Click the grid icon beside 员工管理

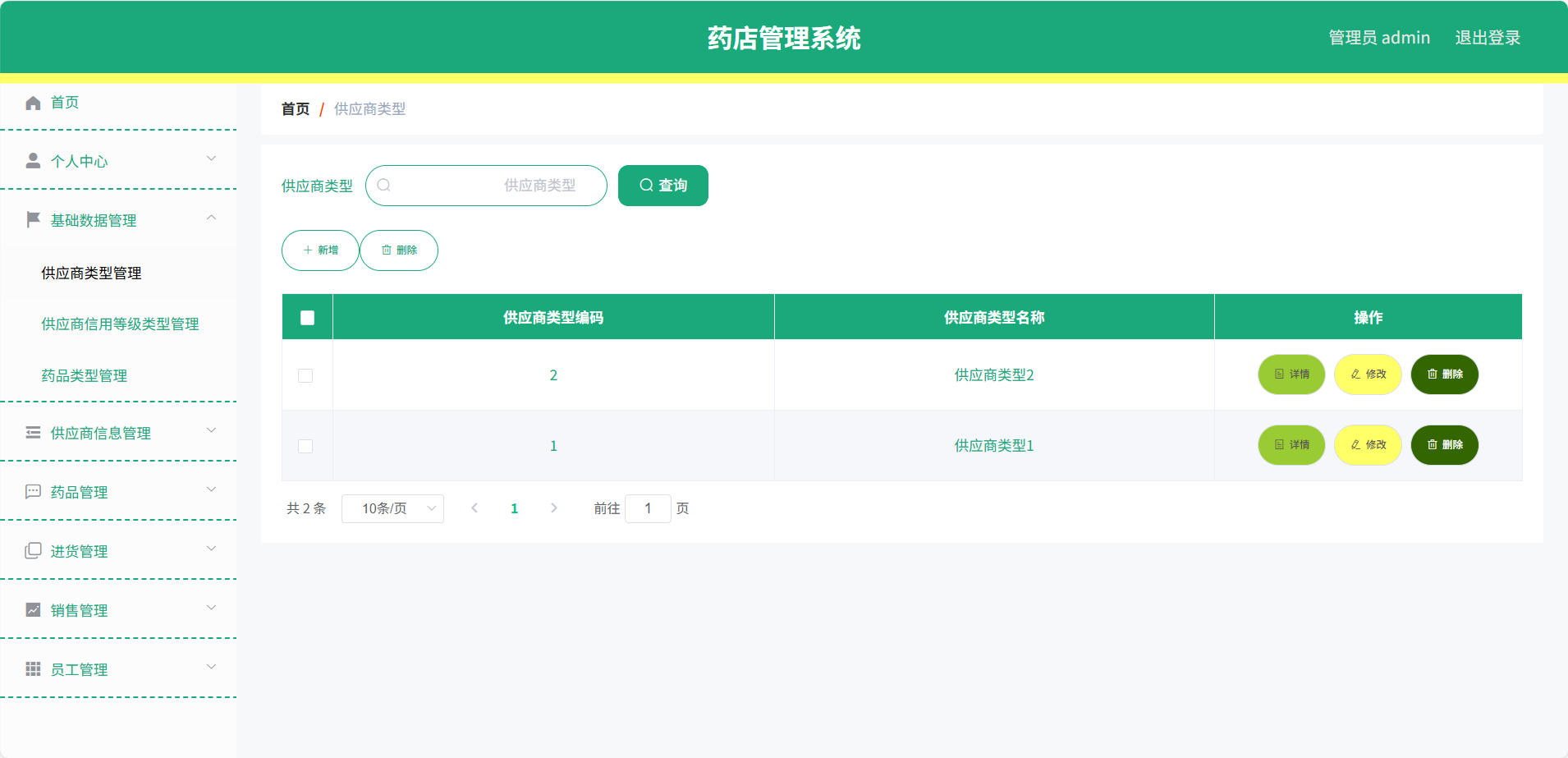[x=33, y=668]
